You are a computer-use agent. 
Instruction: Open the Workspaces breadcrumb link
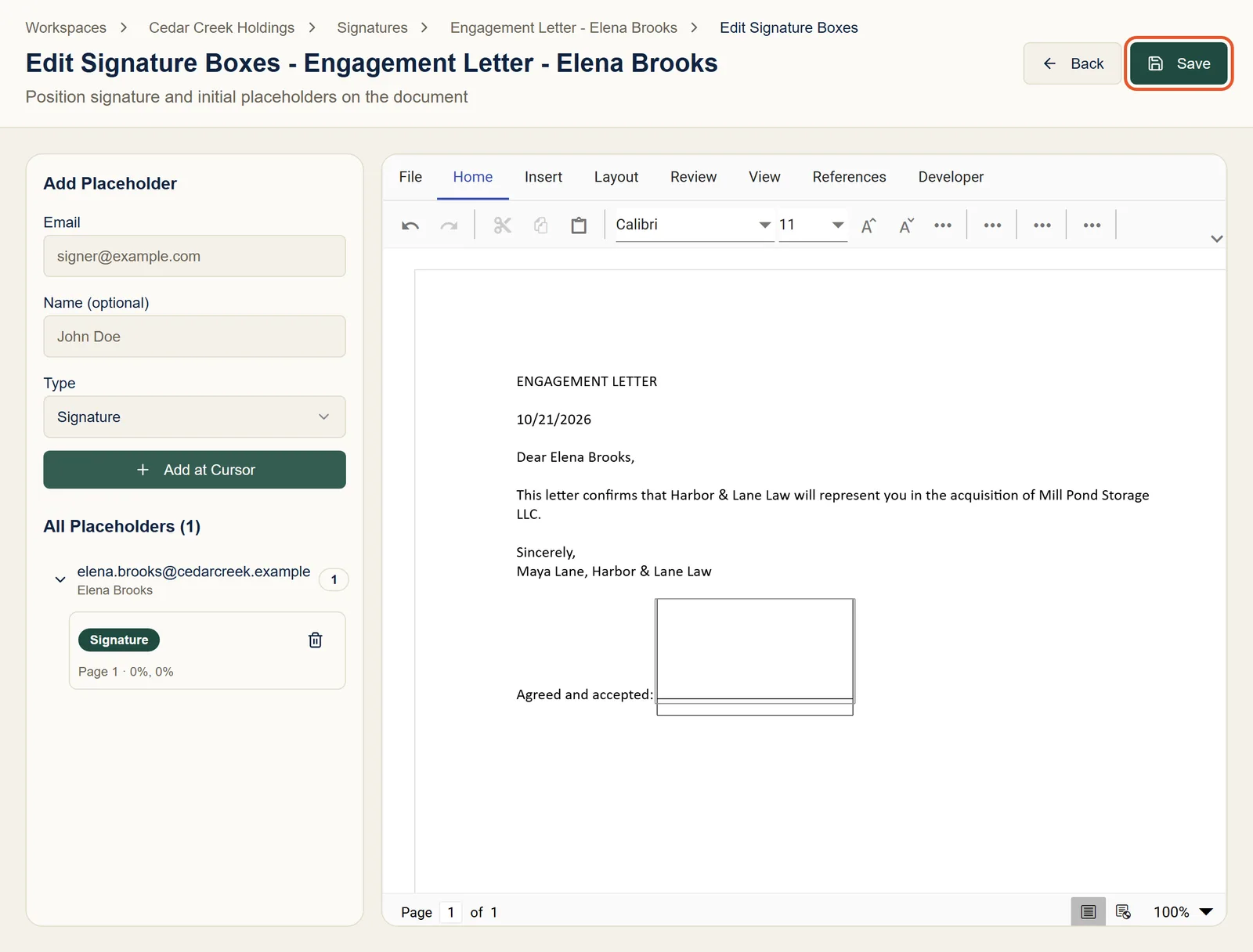click(x=66, y=28)
